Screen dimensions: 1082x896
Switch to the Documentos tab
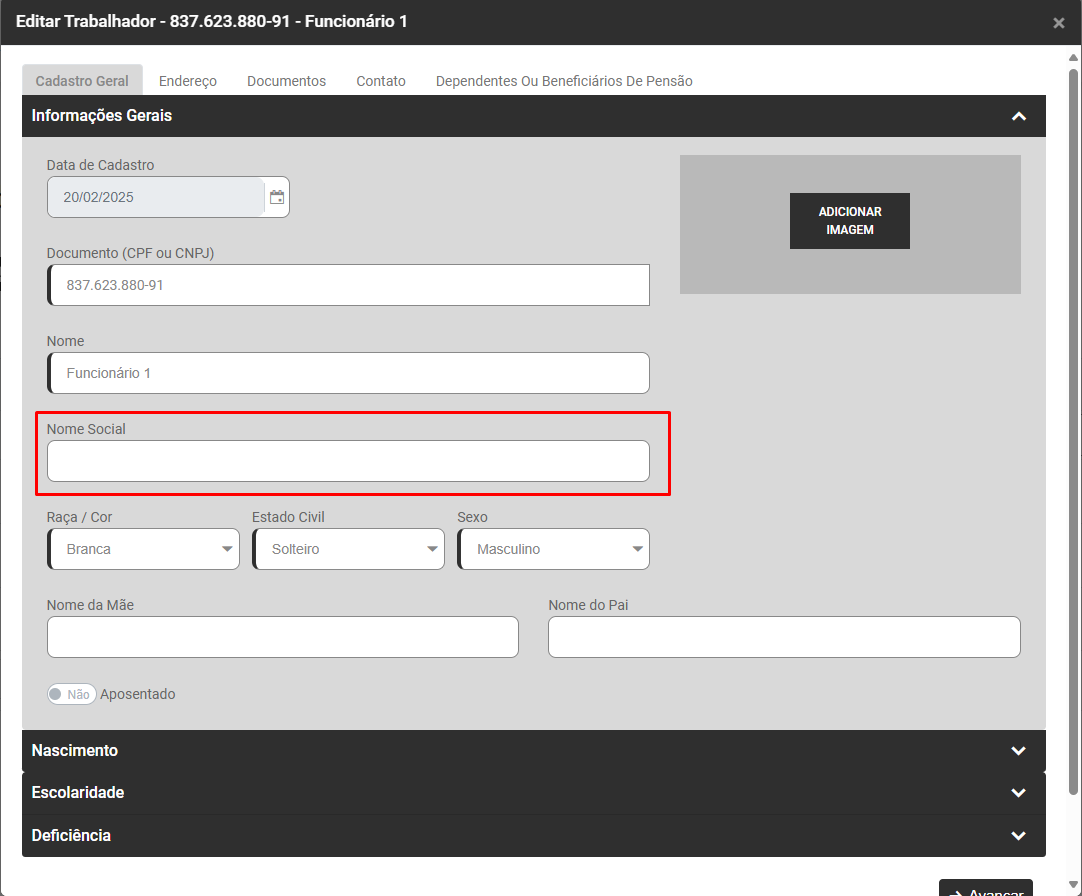point(286,81)
